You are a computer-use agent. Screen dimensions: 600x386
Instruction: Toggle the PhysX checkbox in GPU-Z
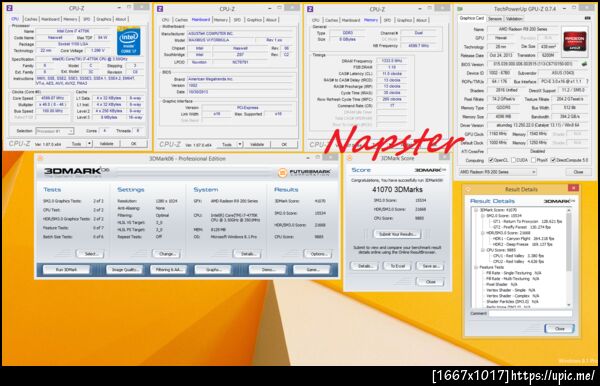coord(533,160)
